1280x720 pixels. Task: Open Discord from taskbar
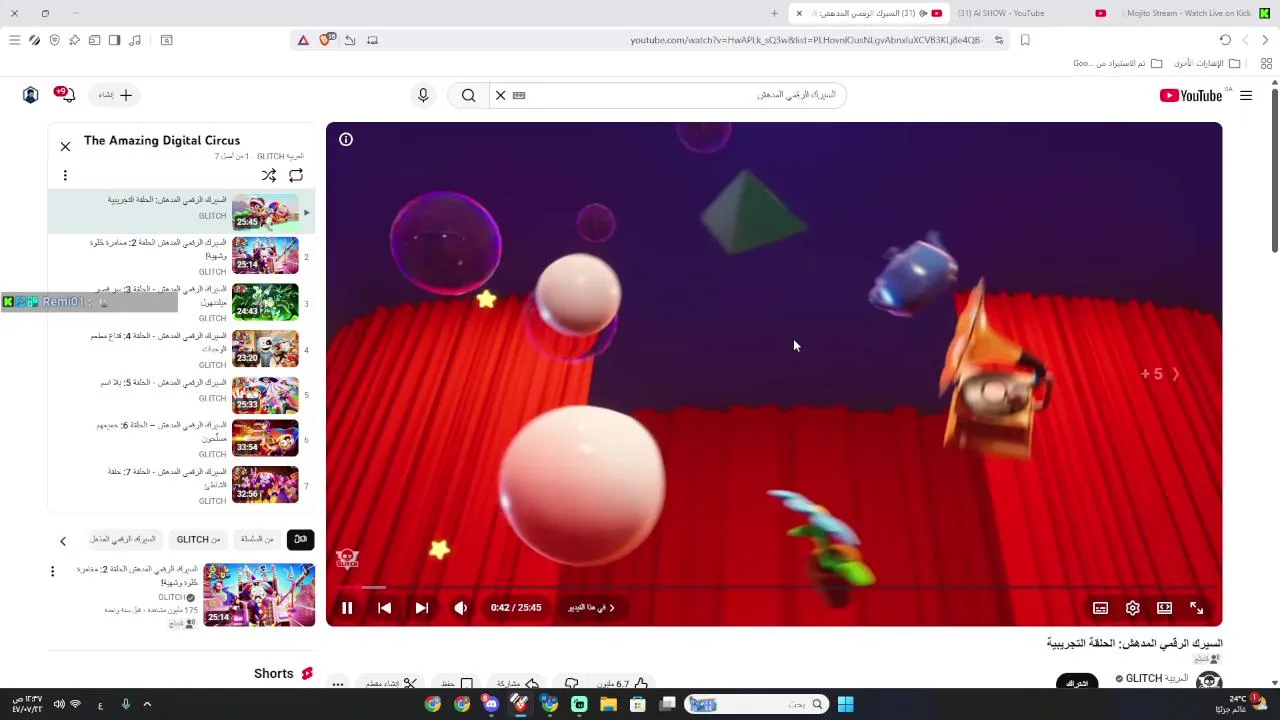pos(491,704)
